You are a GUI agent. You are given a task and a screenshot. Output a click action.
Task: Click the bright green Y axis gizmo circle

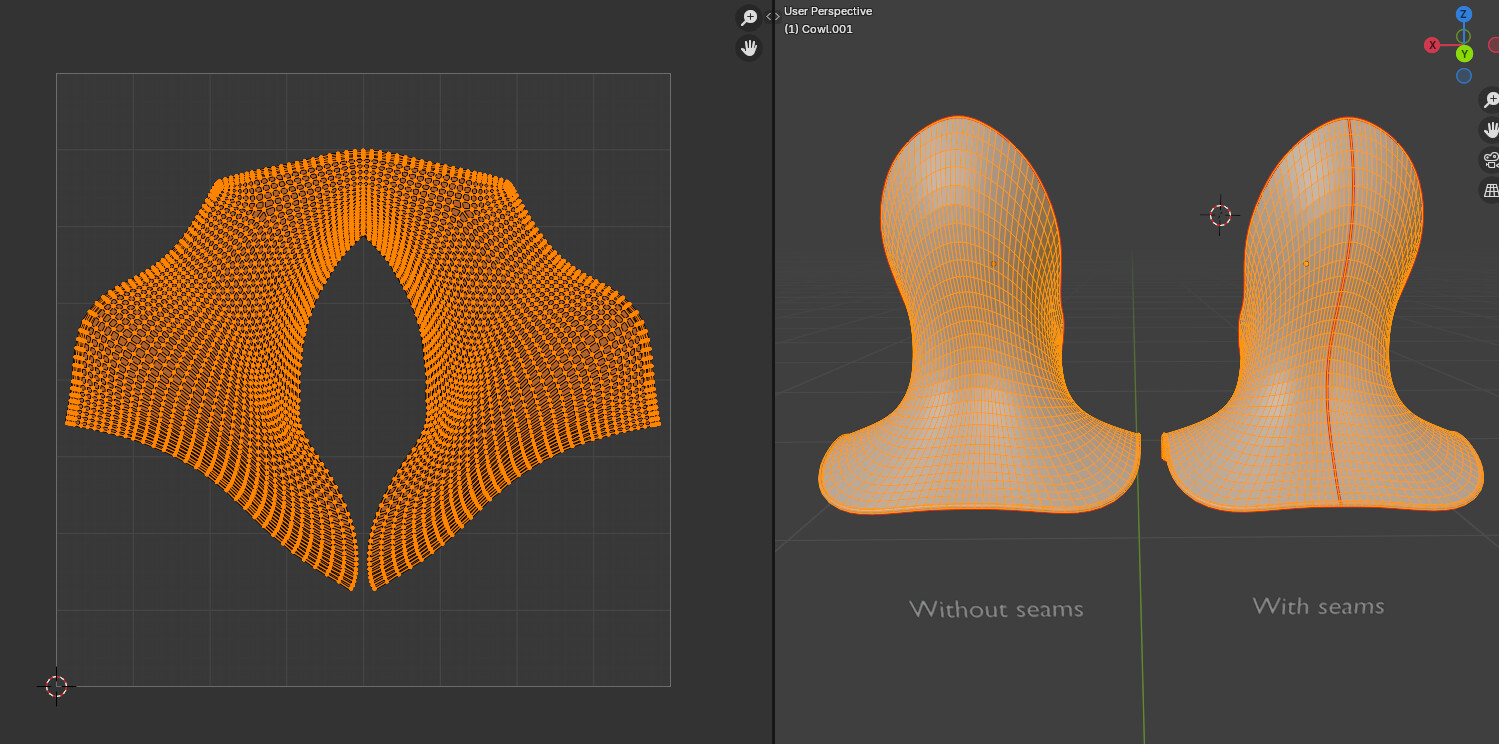[x=1464, y=53]
